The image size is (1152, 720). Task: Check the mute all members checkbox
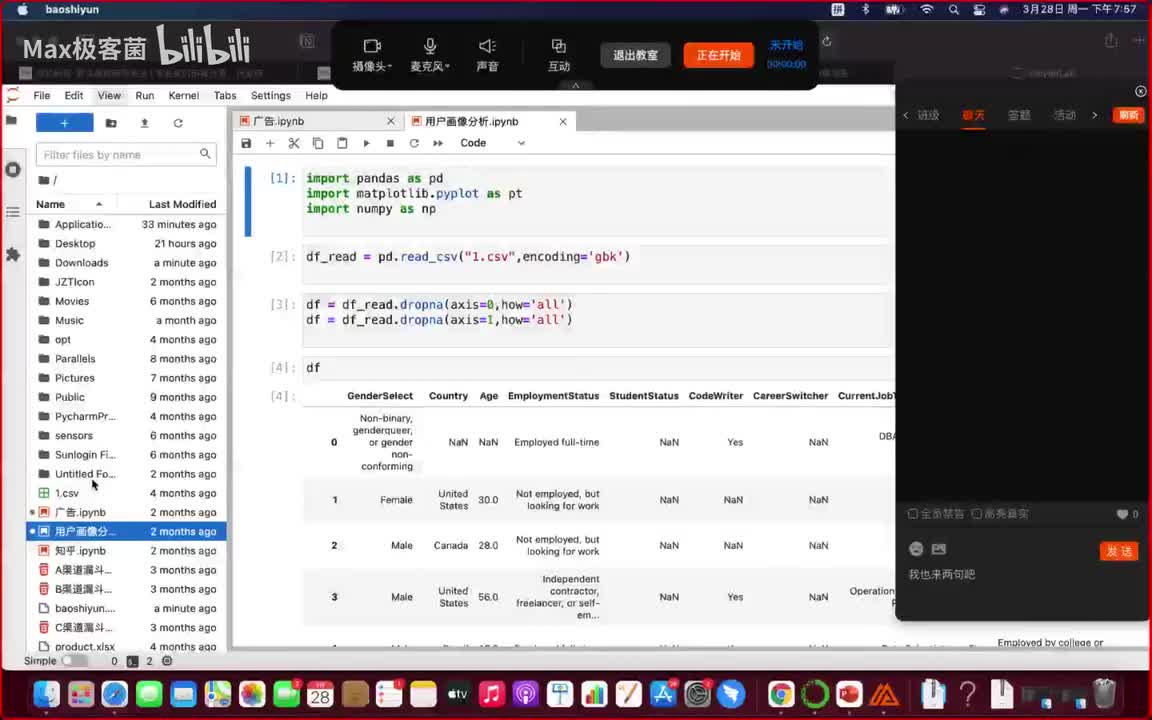[913, 514]
